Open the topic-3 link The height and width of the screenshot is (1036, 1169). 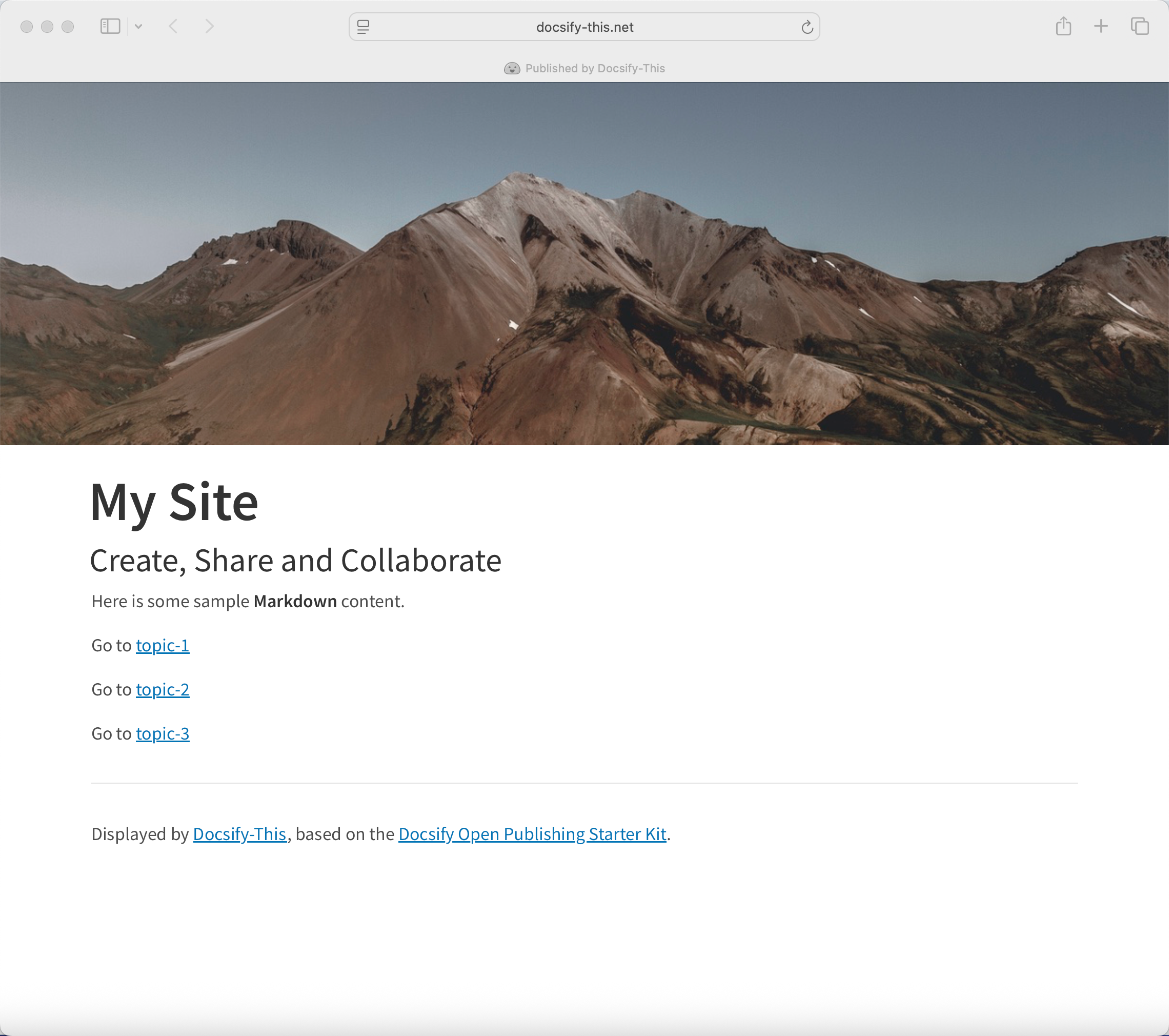[x=163, y=733]
